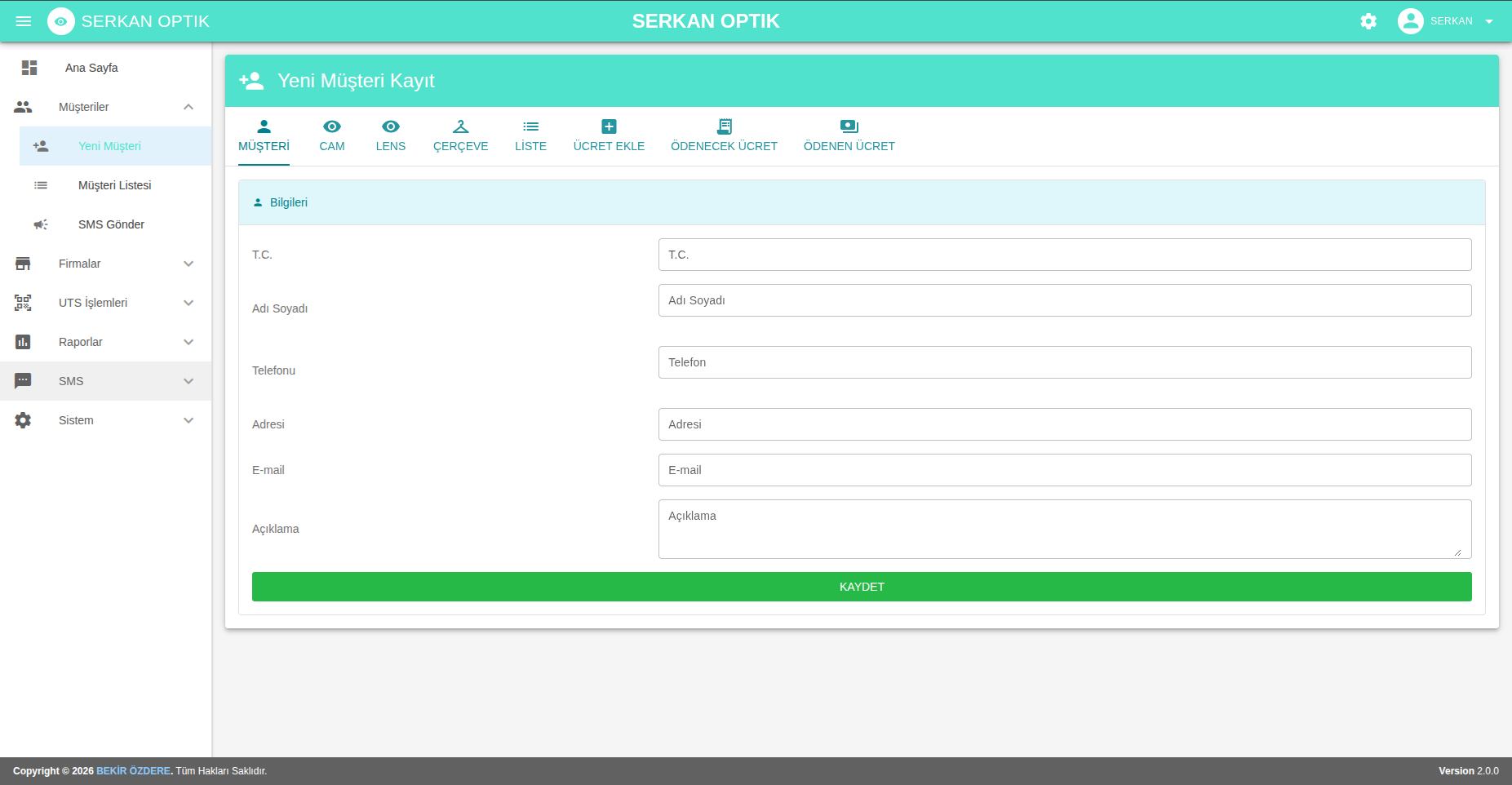Open the CAM eye icon tab

[x=332, y=126]
